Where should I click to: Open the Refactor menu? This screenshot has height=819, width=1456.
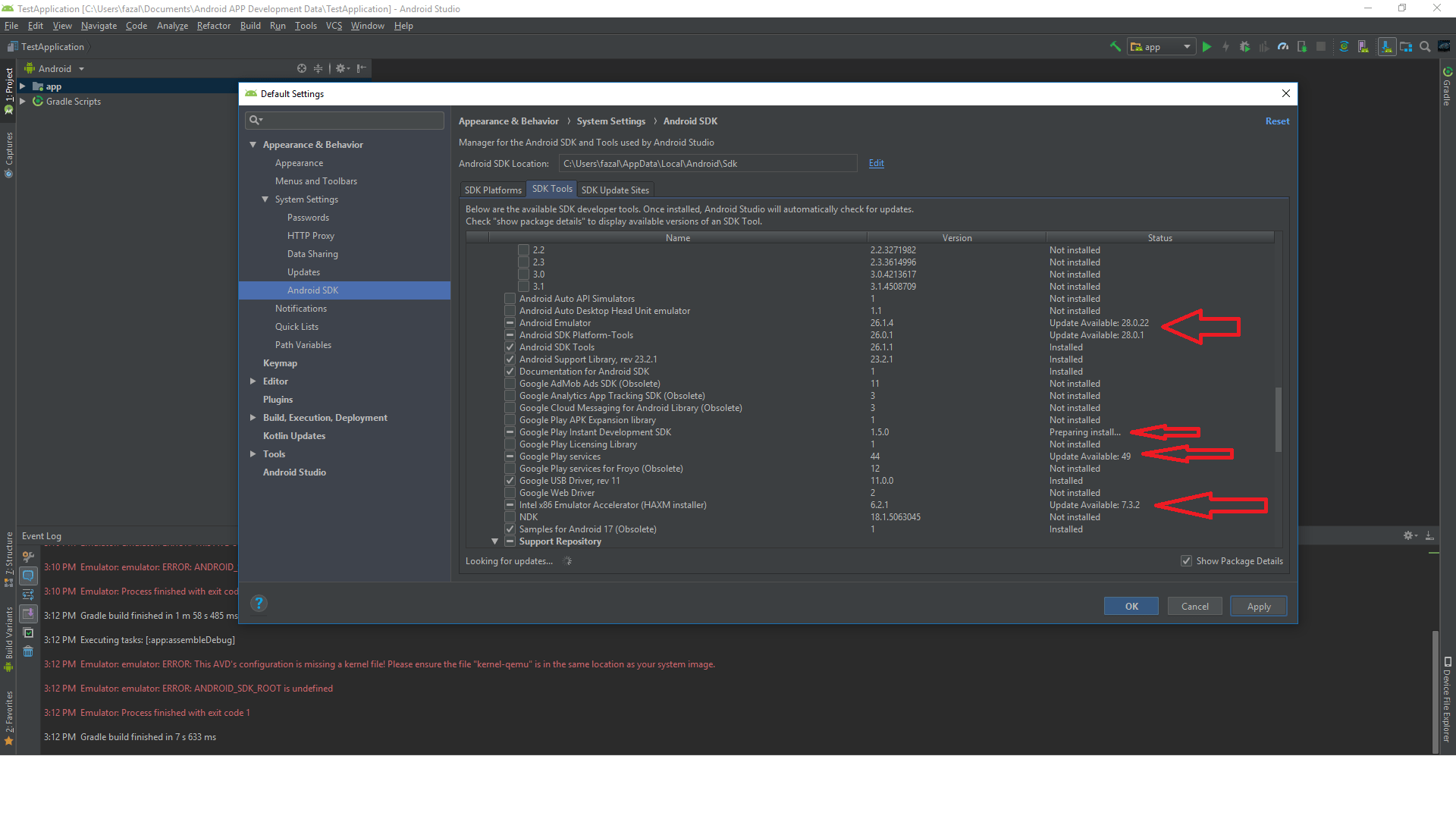(213, 26)
